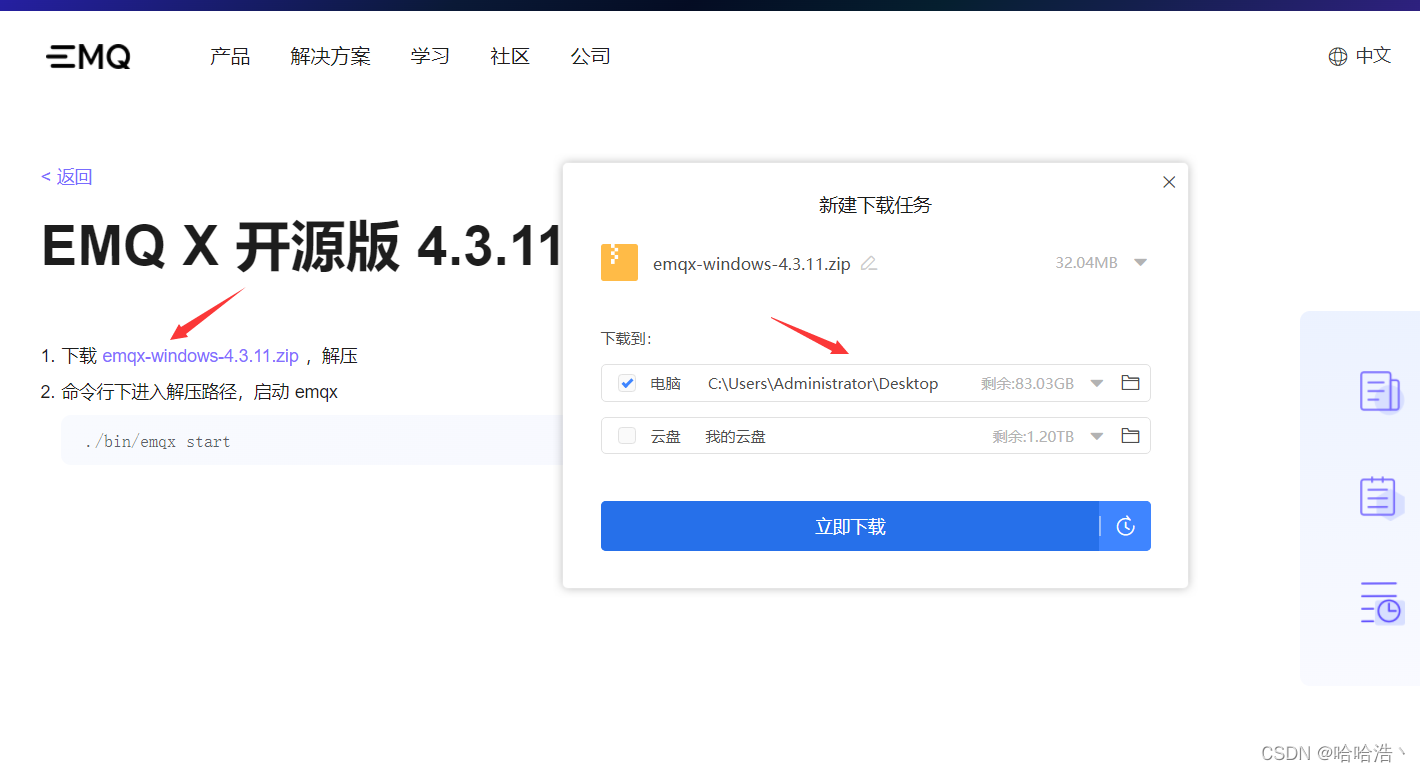Open the 电脑 path dropdown arrow
The width and height of the screenshot is (1420, 772).
[x=1097, y=383]
